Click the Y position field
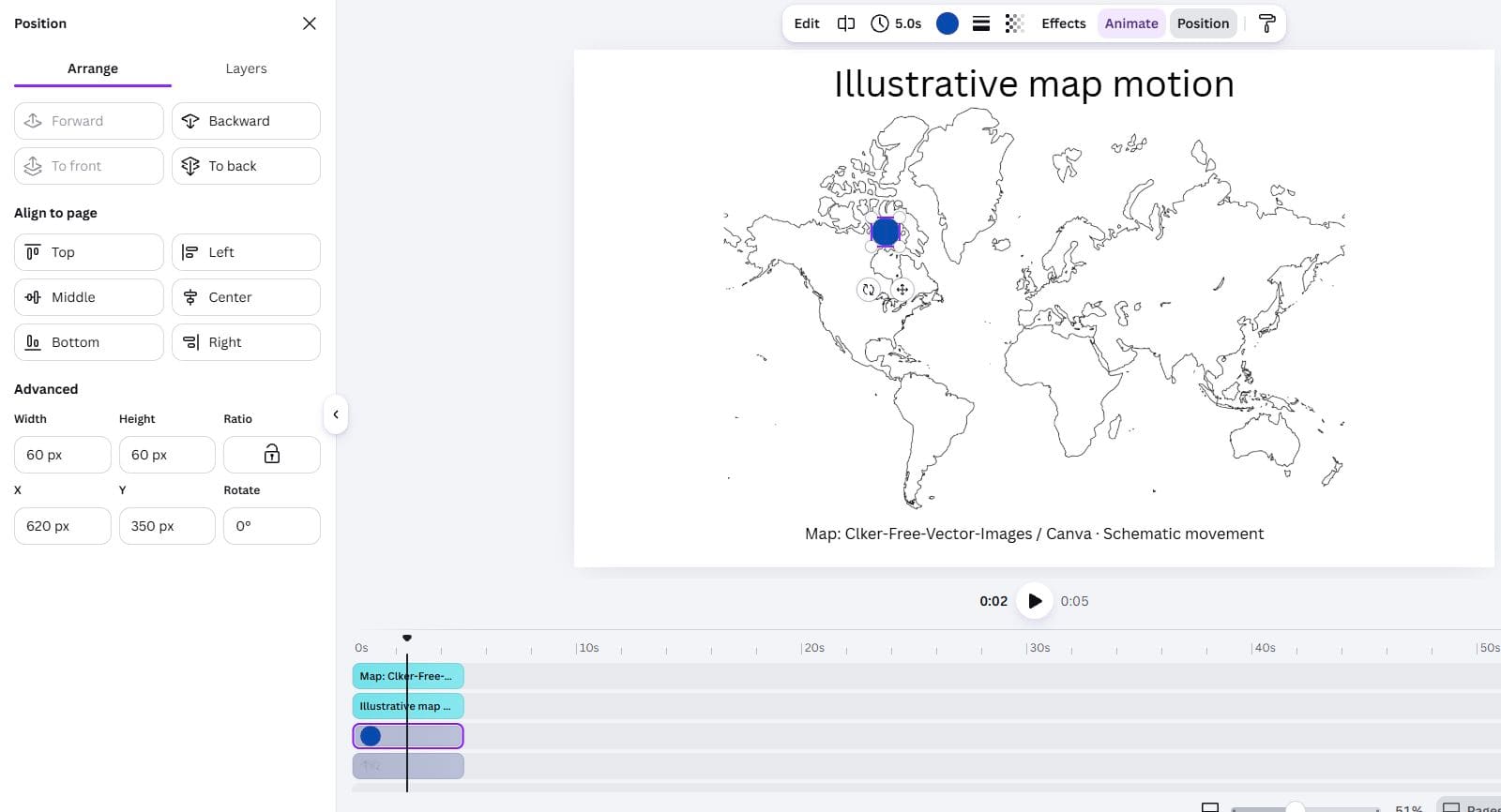The image size is (1501, 812). [x=167, y=526]
